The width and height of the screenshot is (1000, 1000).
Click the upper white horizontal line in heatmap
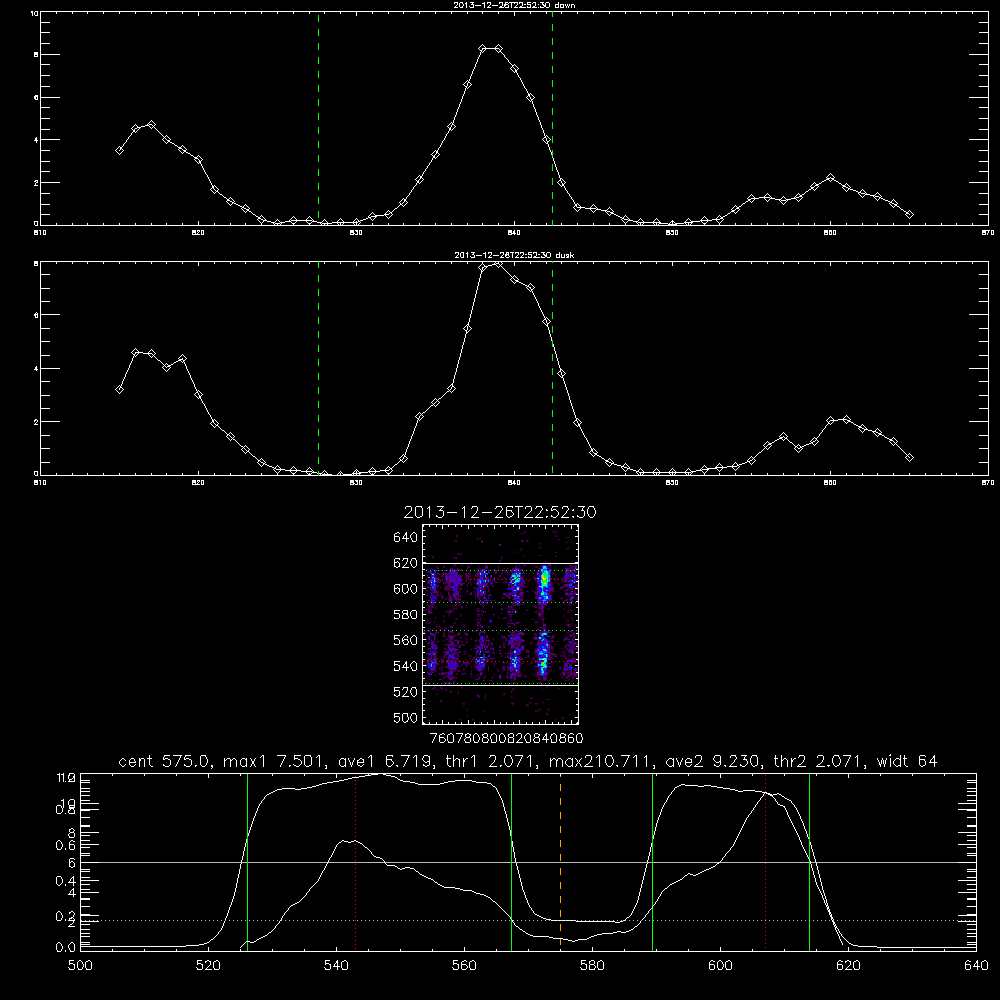501,563
